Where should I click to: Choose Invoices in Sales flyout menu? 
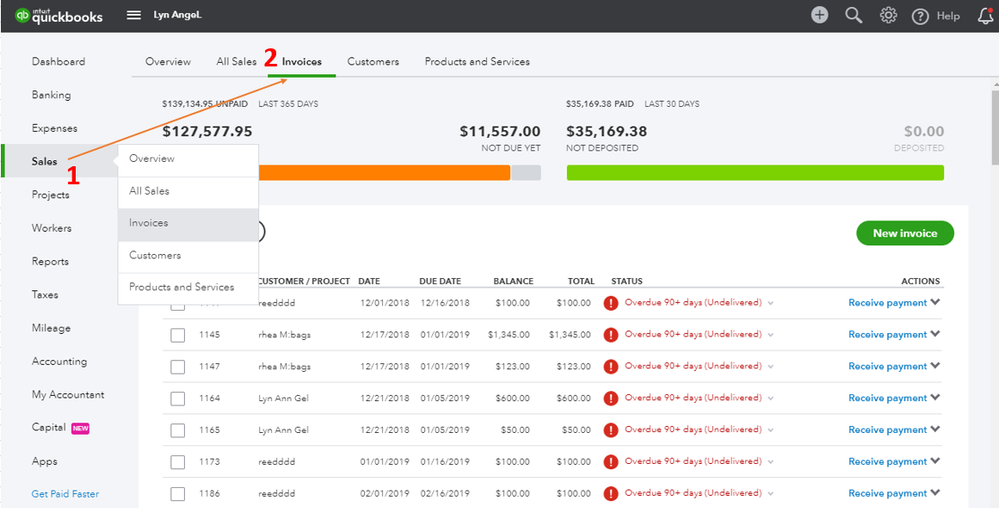coord(188,224)
